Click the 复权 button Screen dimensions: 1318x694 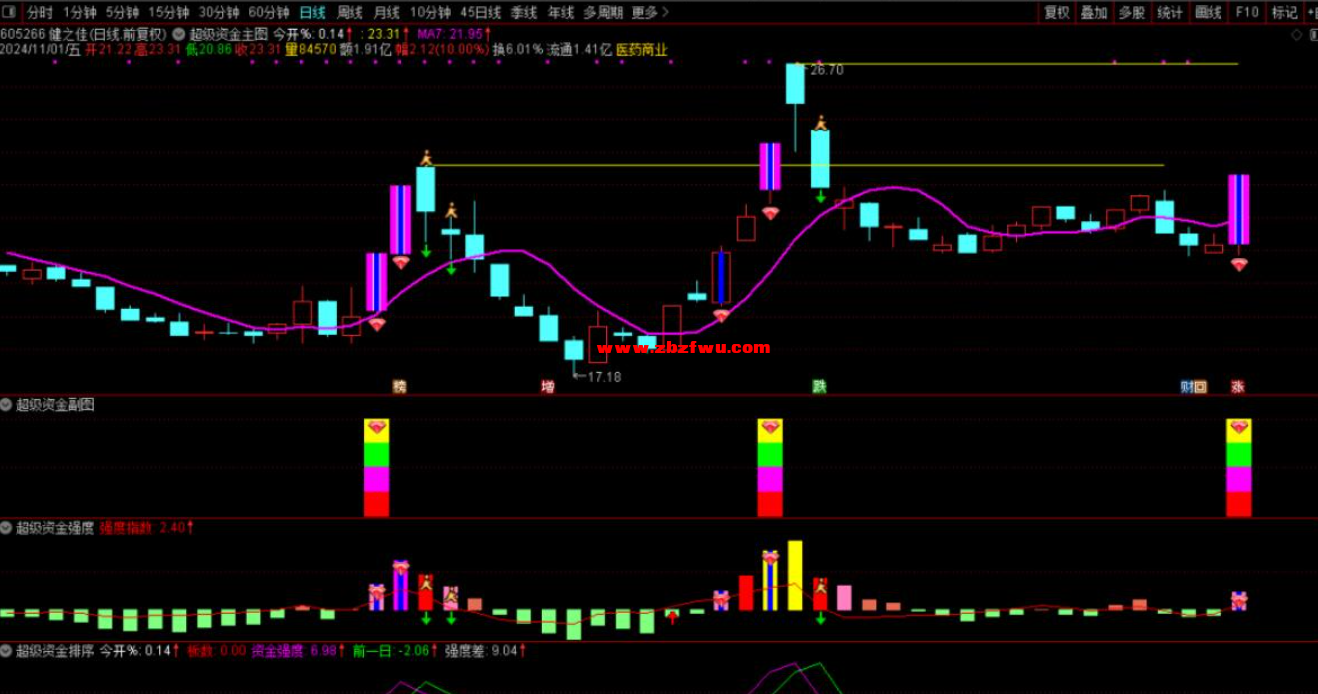point(1057,13)
